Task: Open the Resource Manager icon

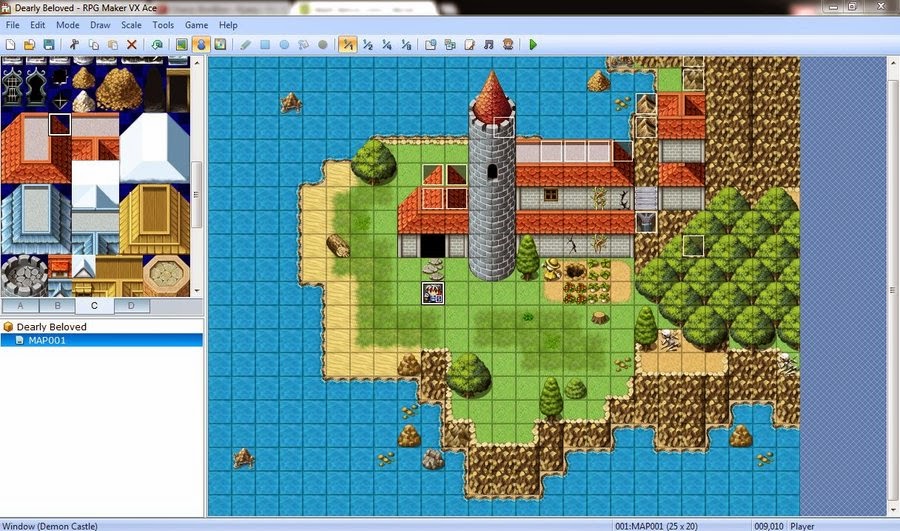Action: coord(450,44)
